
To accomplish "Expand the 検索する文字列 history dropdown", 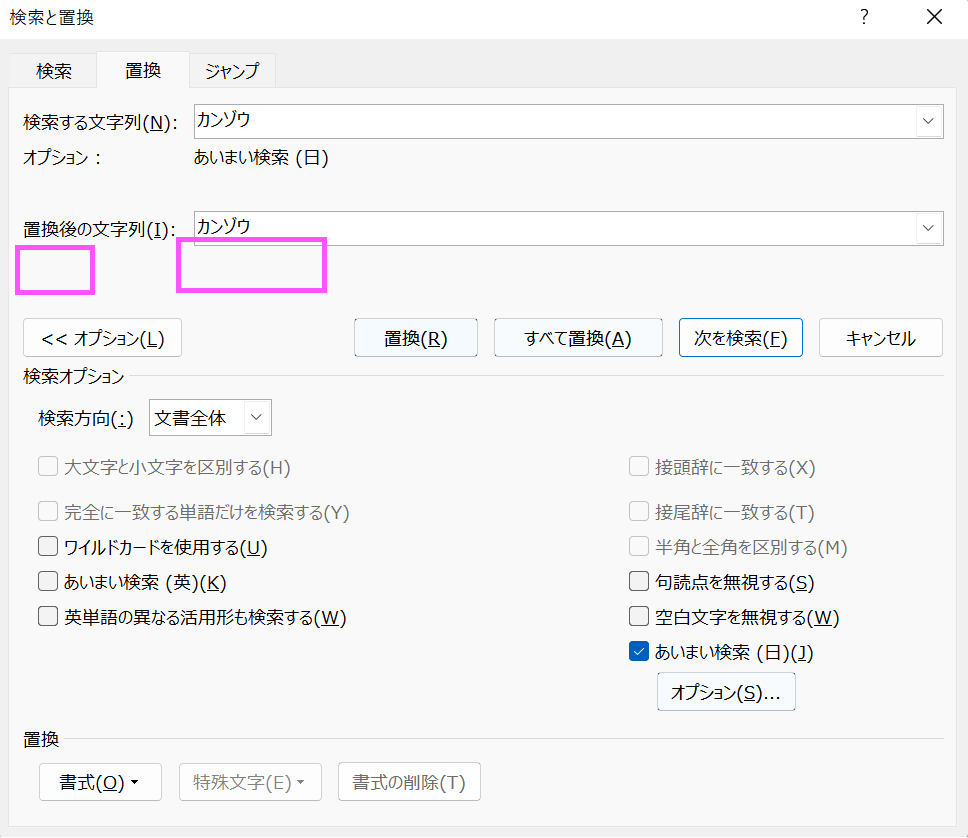I will 928,121.
